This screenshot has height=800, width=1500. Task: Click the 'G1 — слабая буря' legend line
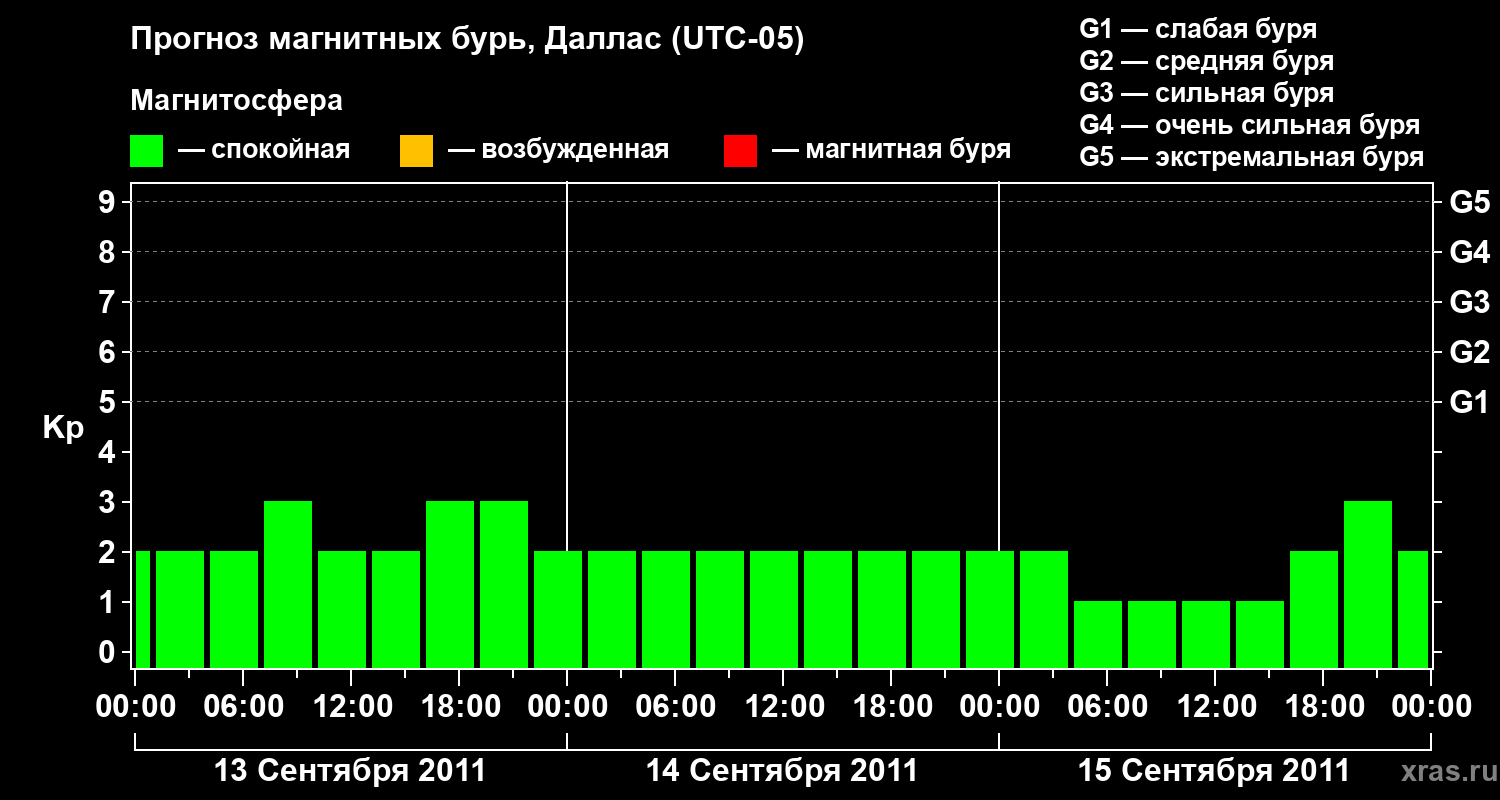click(1198, 28)
